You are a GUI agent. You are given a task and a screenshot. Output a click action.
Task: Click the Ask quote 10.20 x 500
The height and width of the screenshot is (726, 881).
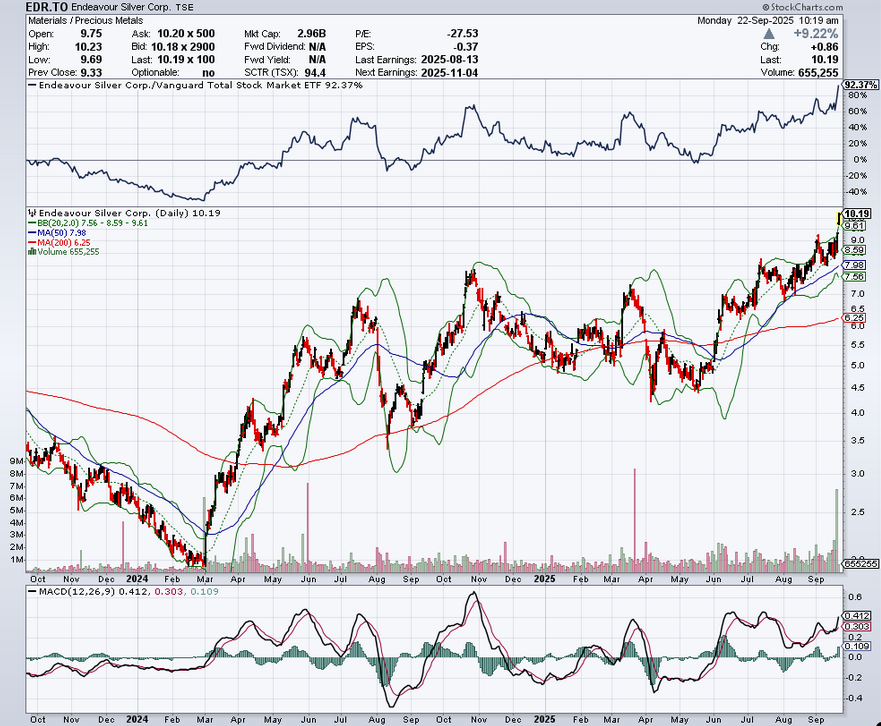tap(186, 34)
